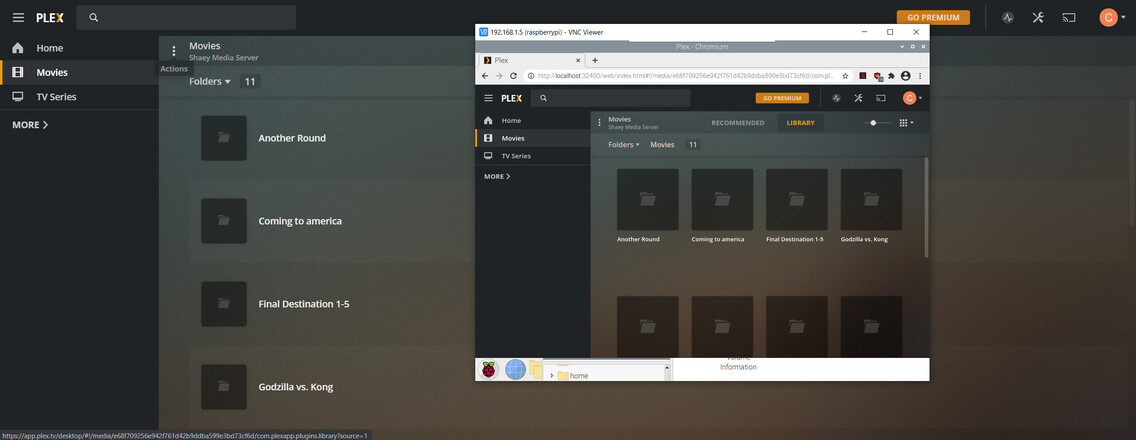Click the Another Round title in the main list
The height and width of the screenshot is (440, 1136).
pos(292,138)
